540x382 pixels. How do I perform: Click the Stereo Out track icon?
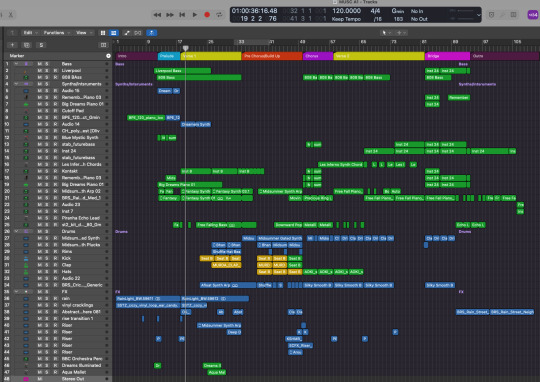pos(26,379)
